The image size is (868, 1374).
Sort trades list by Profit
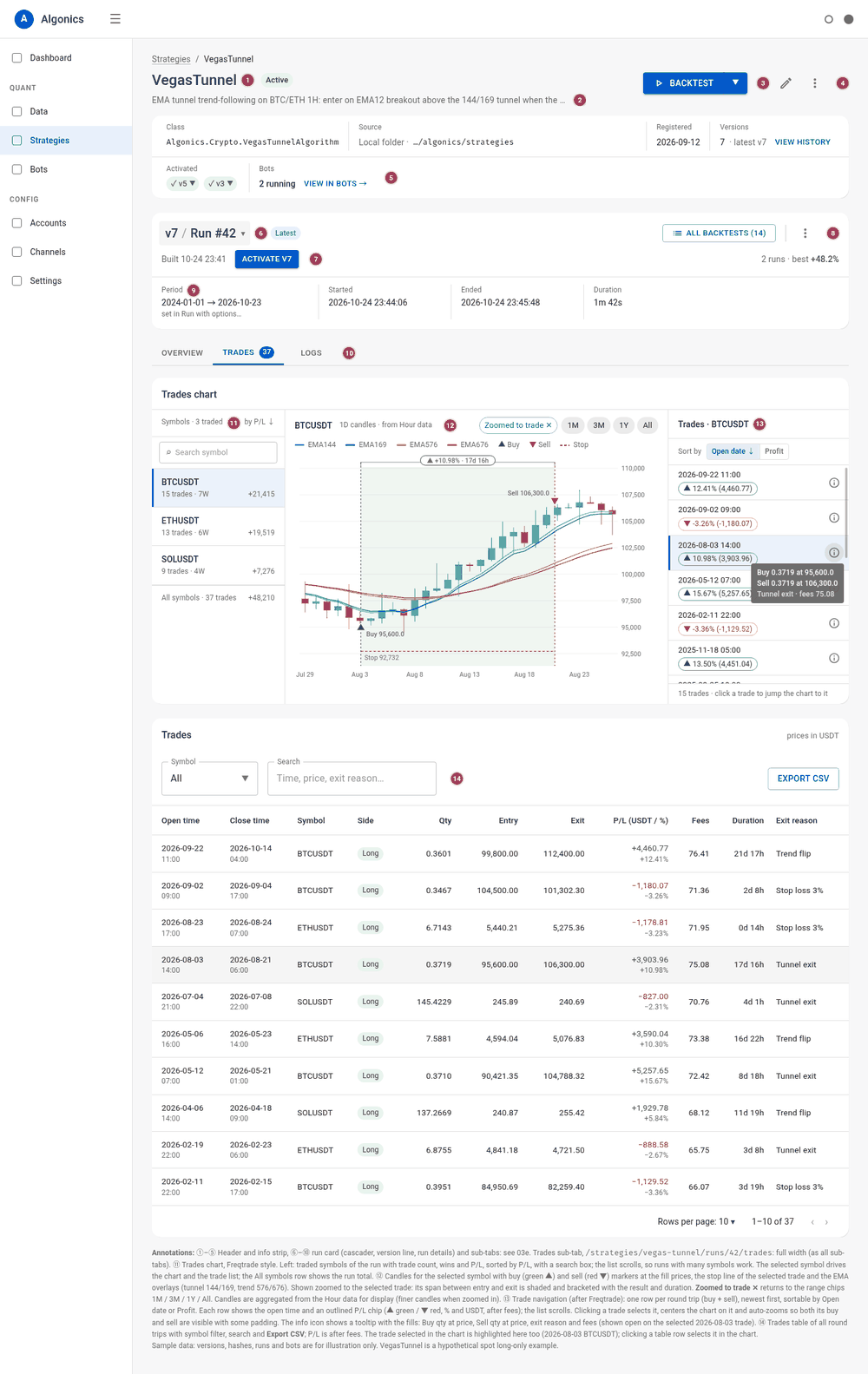coord(774,451)
